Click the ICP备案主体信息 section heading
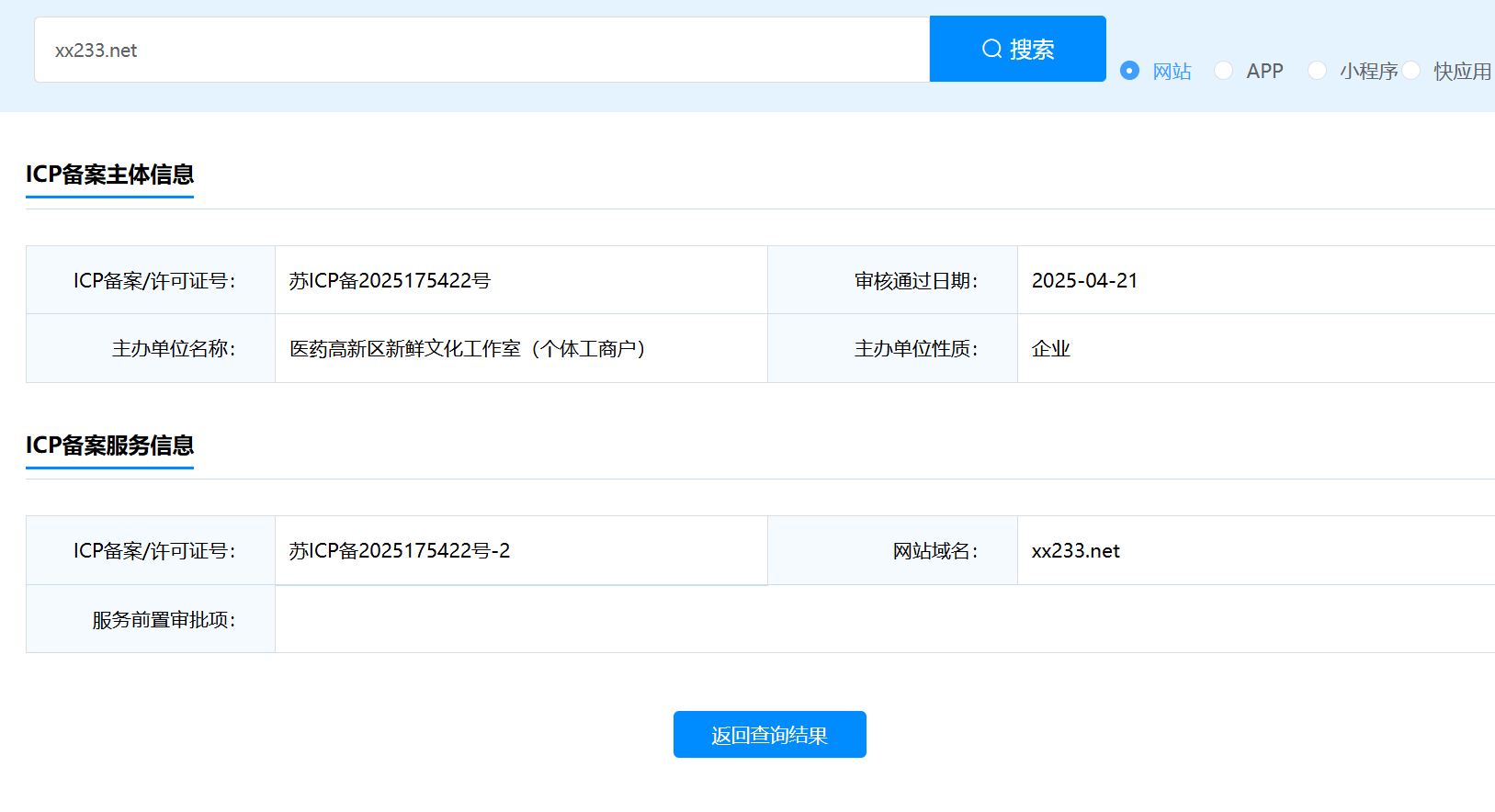The image size is (1495, 812). (x=110, y=175)
